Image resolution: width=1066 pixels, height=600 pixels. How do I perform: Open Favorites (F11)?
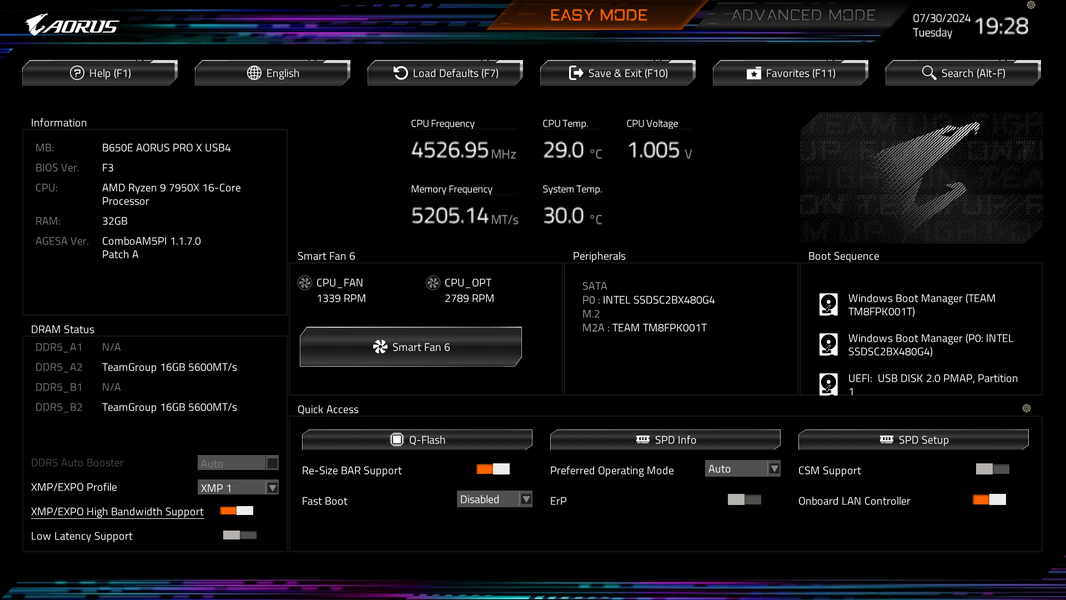tap(791, 73)
